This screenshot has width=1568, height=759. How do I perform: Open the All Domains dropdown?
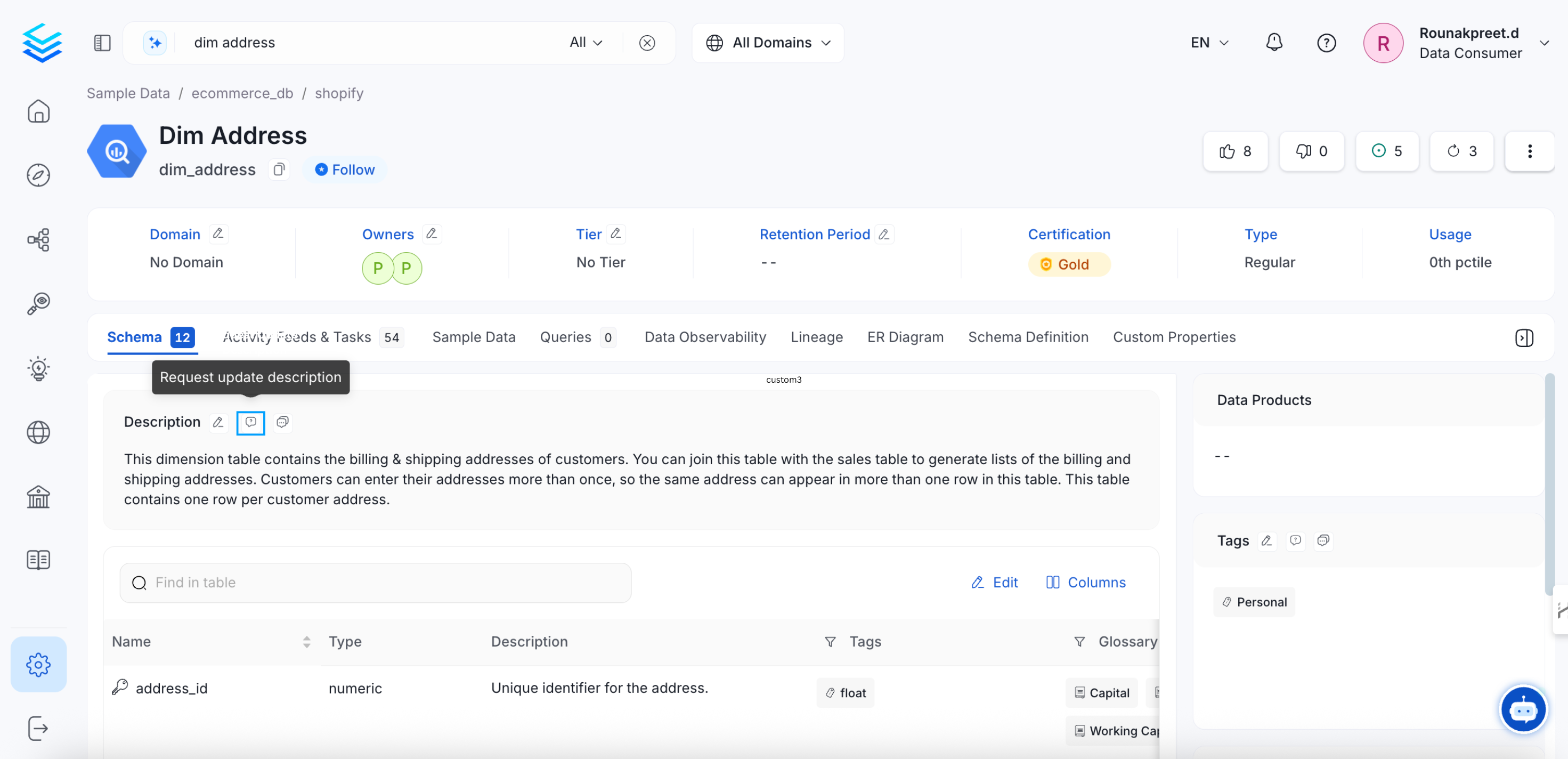click(x=768, y=43)
